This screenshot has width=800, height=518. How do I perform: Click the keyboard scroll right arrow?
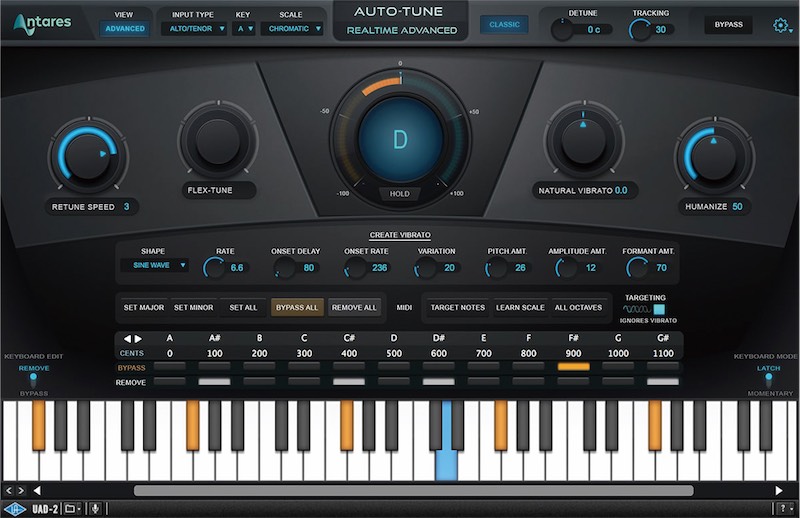point(779,490)
